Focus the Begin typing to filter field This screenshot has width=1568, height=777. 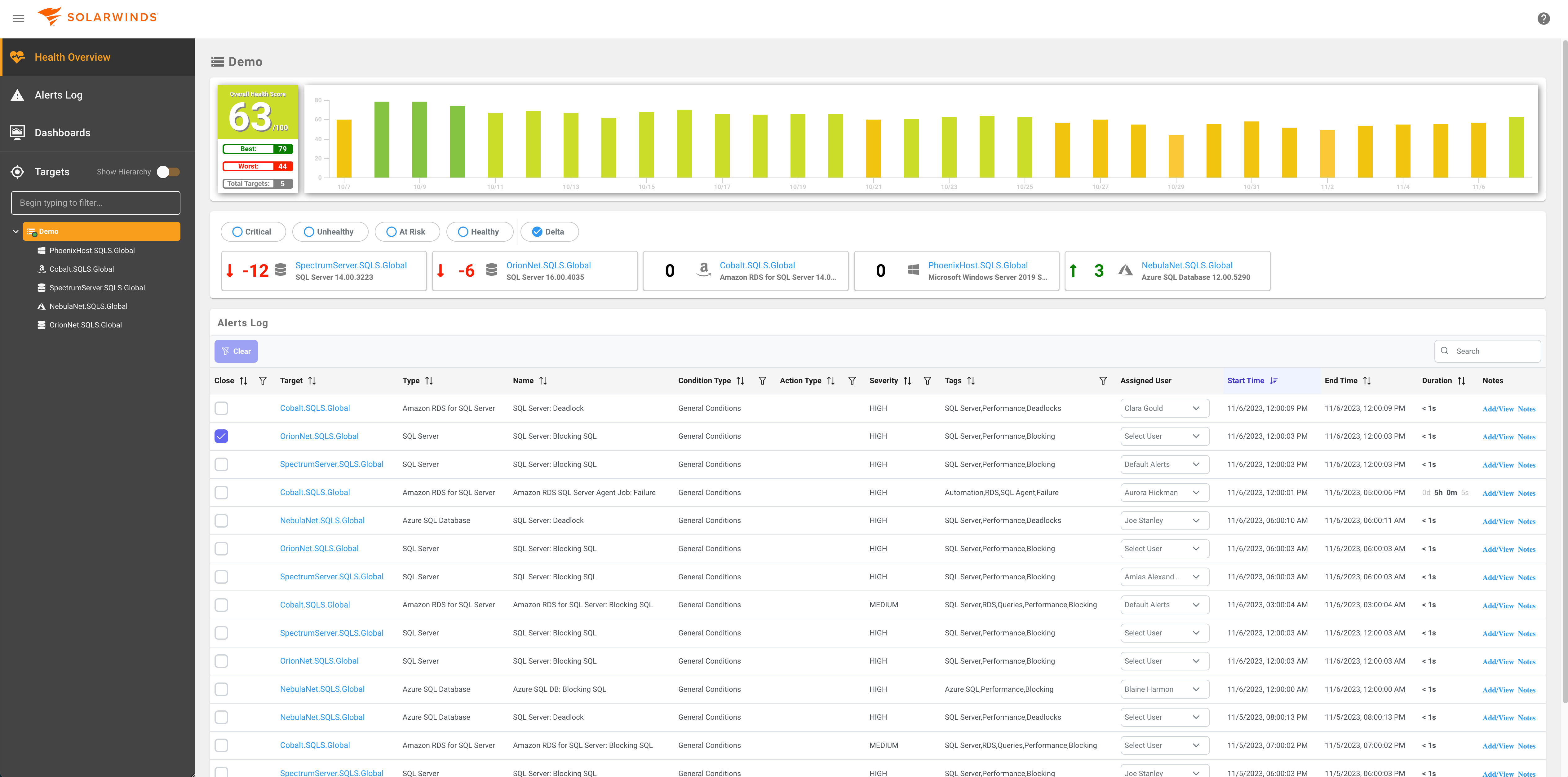tap(95, 203)
